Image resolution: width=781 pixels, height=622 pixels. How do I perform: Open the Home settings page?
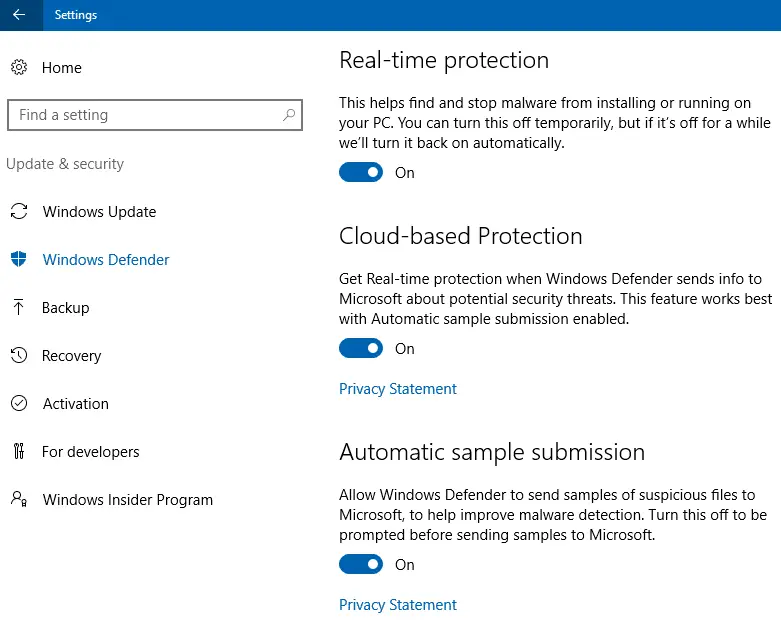[62, 67]
